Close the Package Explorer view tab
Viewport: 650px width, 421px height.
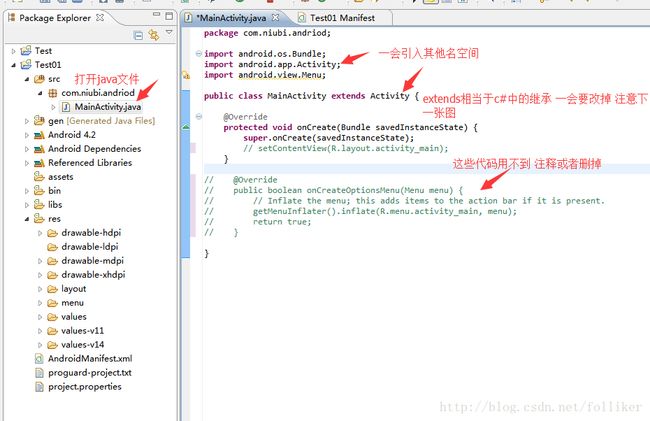point(99,17)
